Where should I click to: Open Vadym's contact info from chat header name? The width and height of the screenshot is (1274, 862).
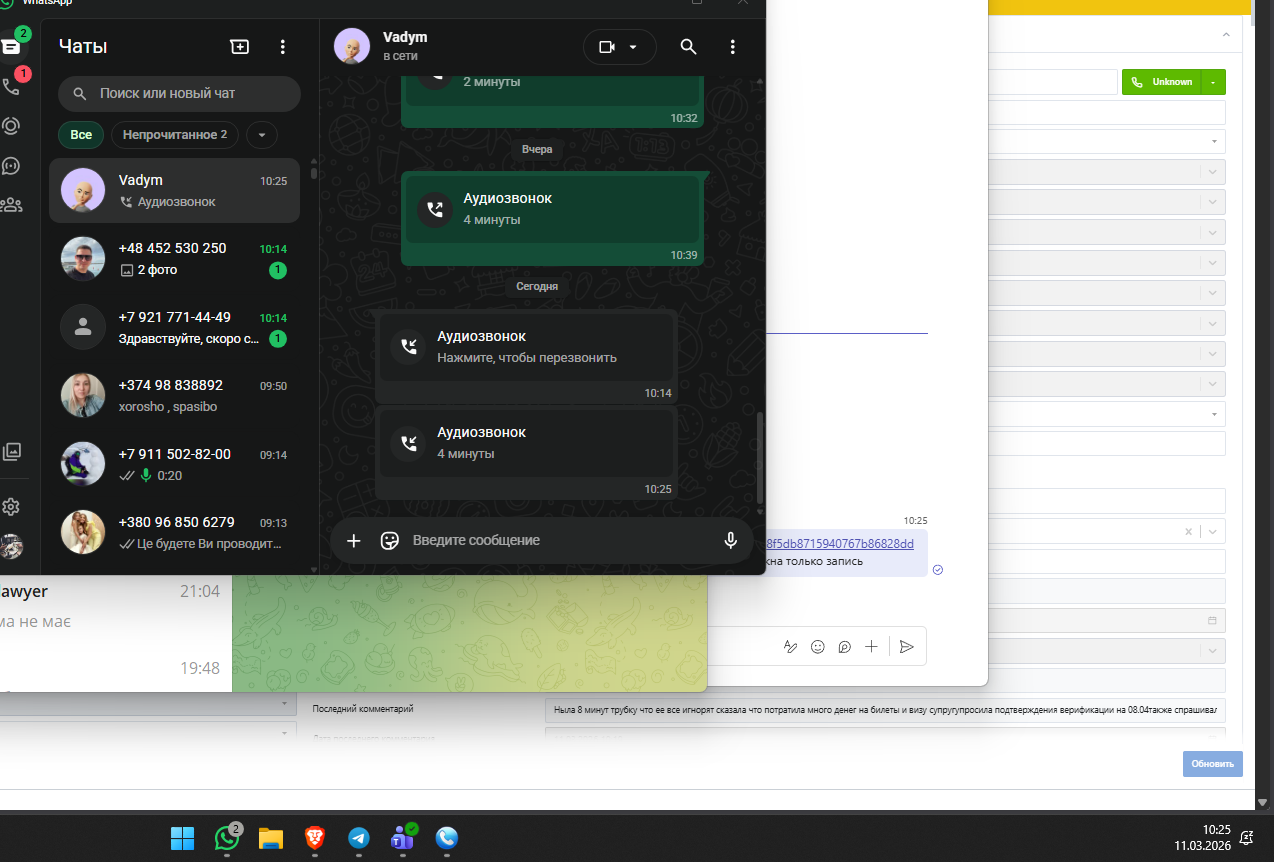tap(405, 37)
